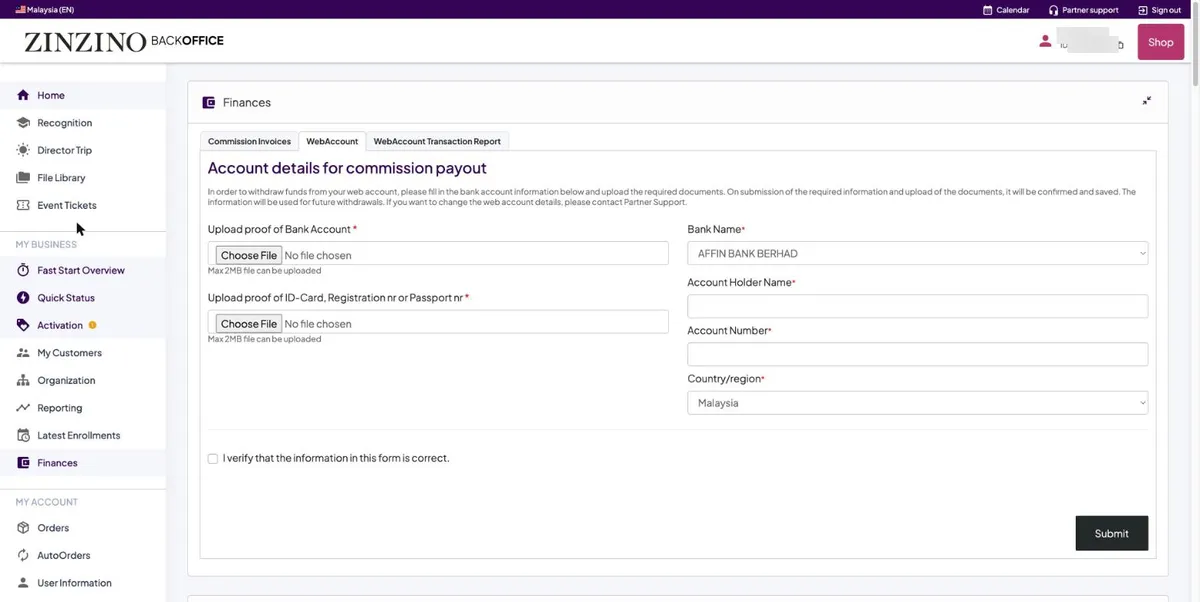Viewport: 1200px width, 602px height.
Task: Click the Account Holder Name field
Action: 917,306
